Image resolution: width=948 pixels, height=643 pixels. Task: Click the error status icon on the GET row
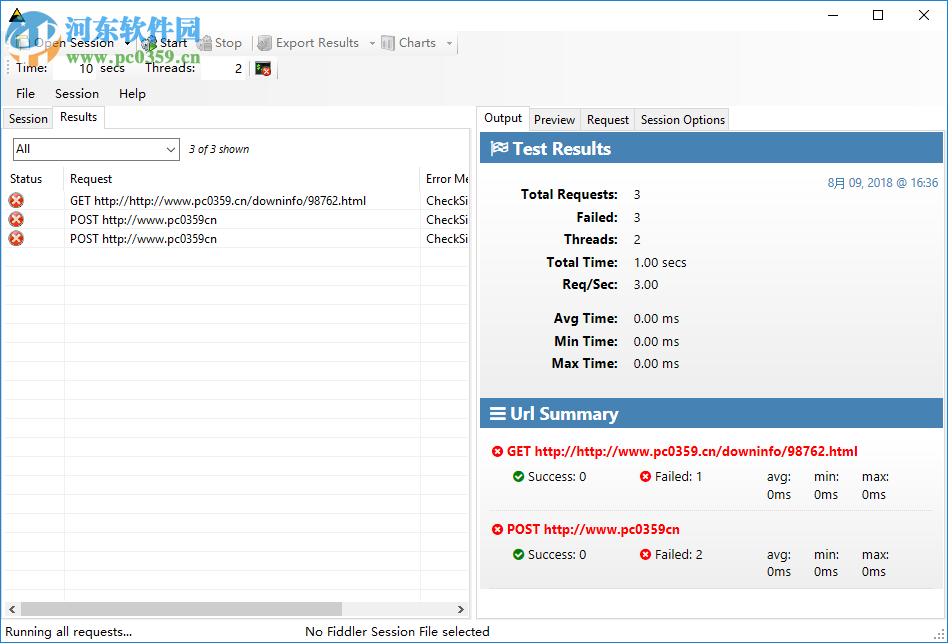coord(15,199)
